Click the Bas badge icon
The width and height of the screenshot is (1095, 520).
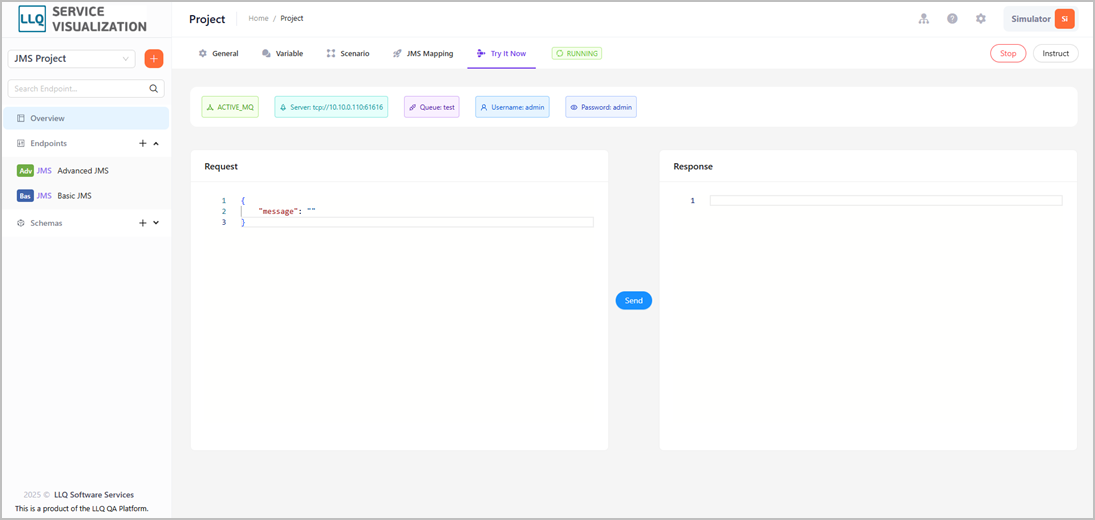[25, 195]
